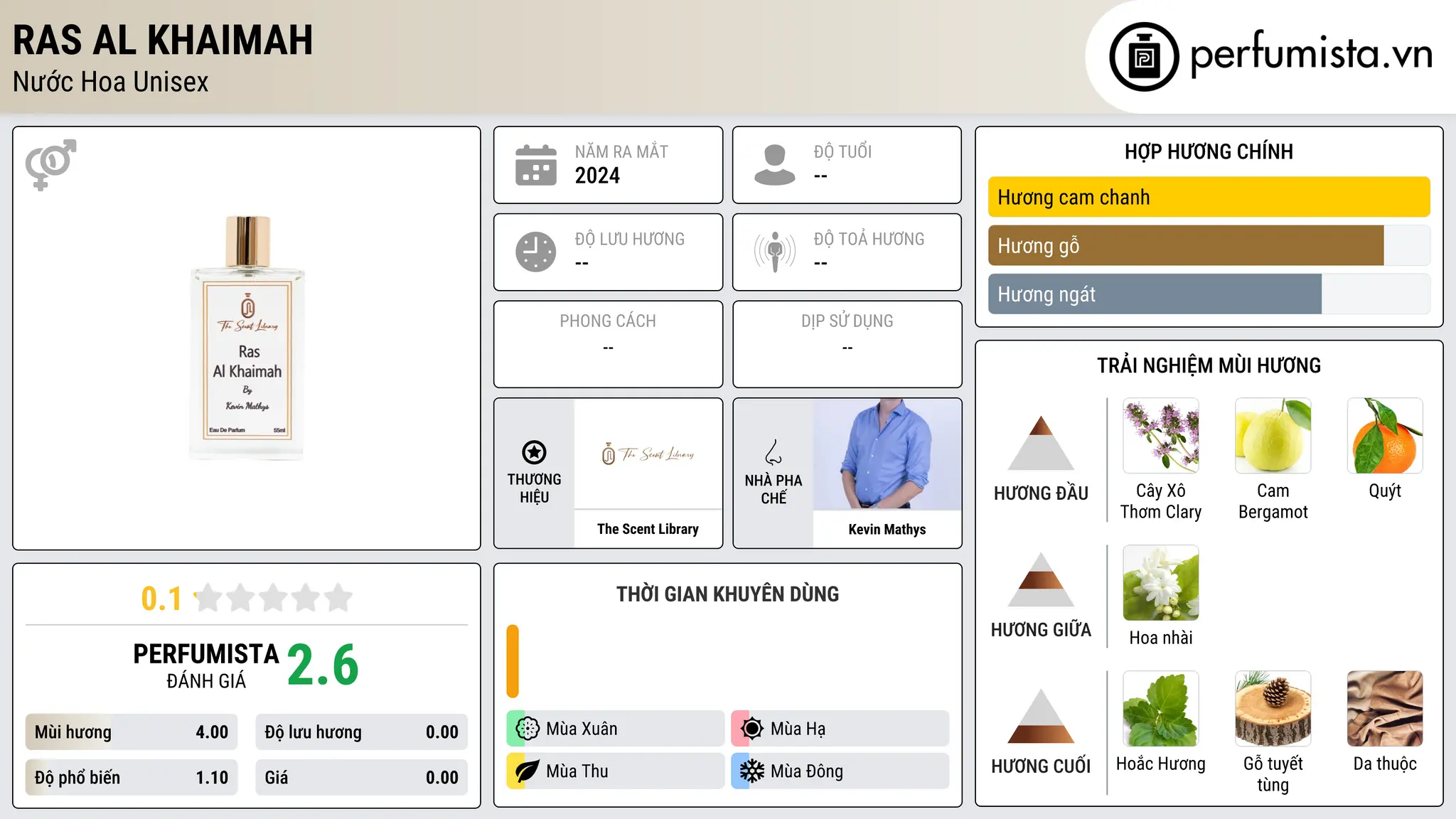1456x819 pixels.
Task: Click the unisex gender symbol icon
Action: tap(50, 164)
